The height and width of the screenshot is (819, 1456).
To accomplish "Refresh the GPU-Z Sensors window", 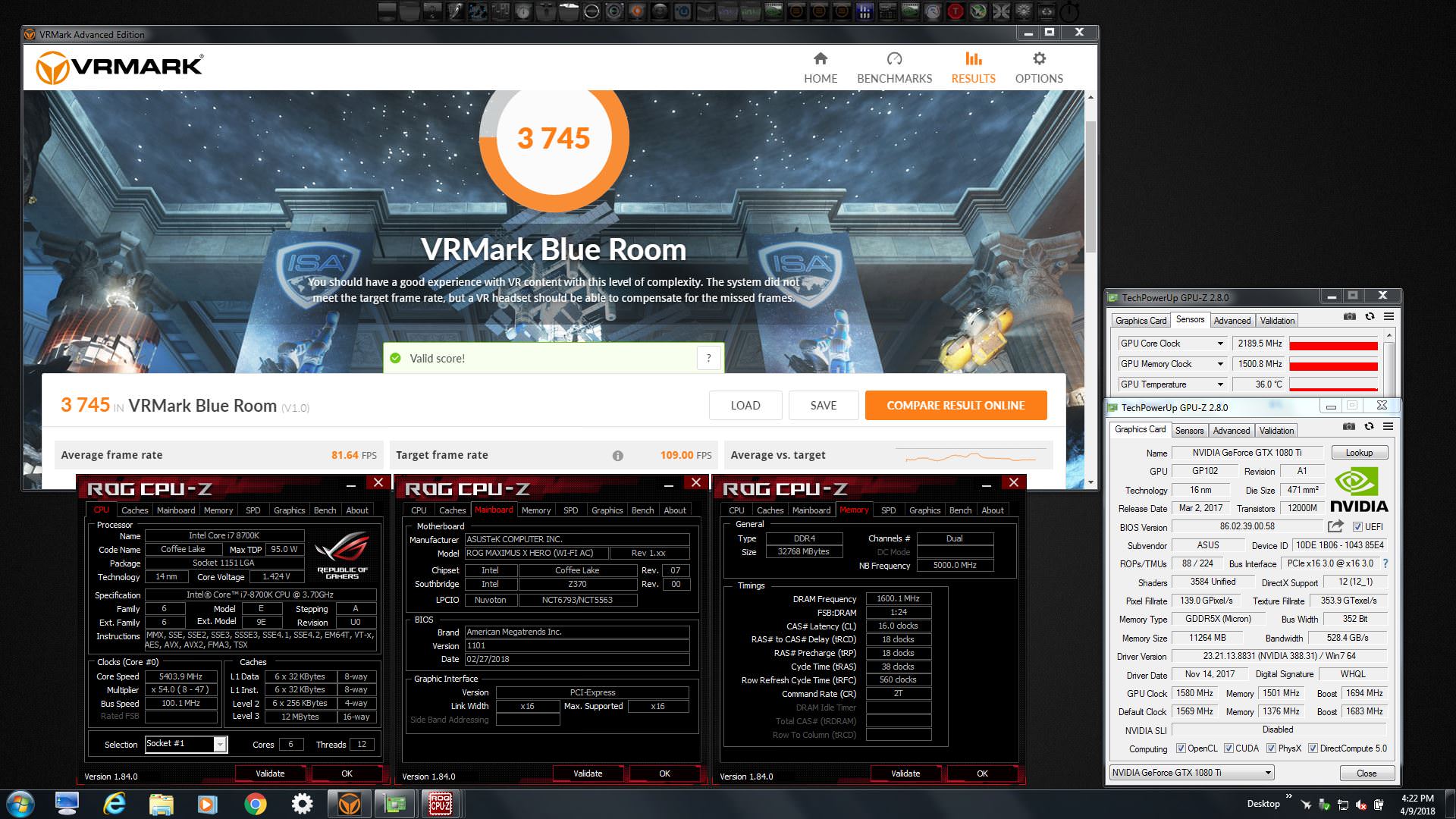I will pos(1370,316).
